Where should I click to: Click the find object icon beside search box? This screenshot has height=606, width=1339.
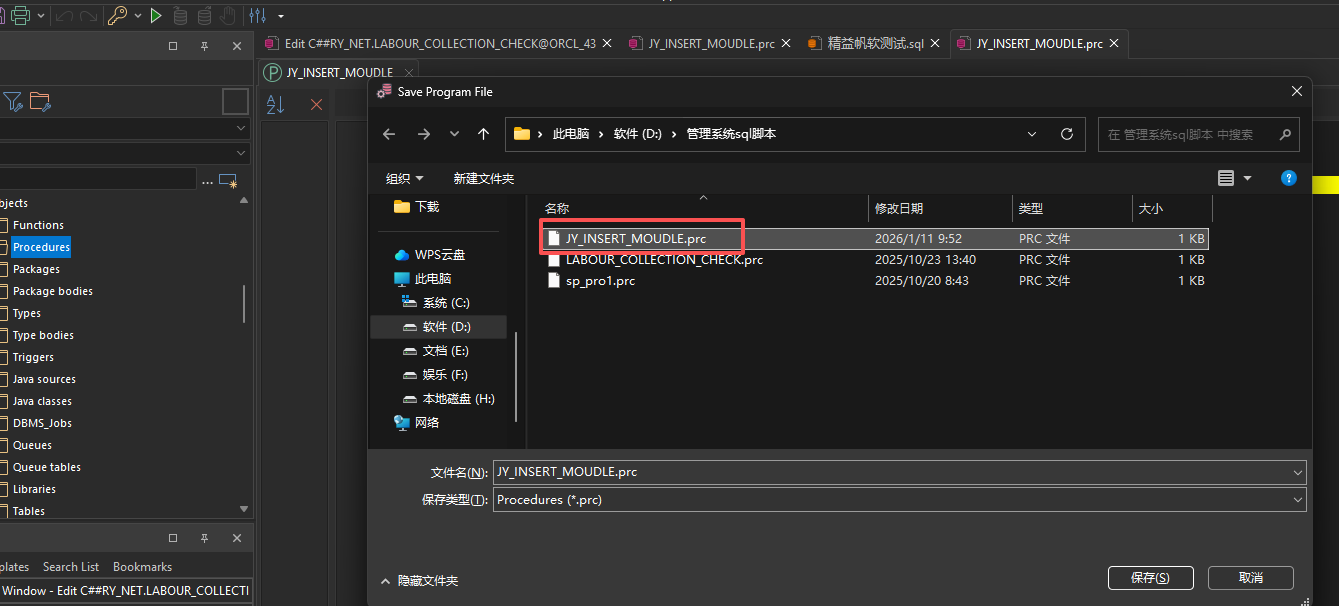tap(228, 181)
